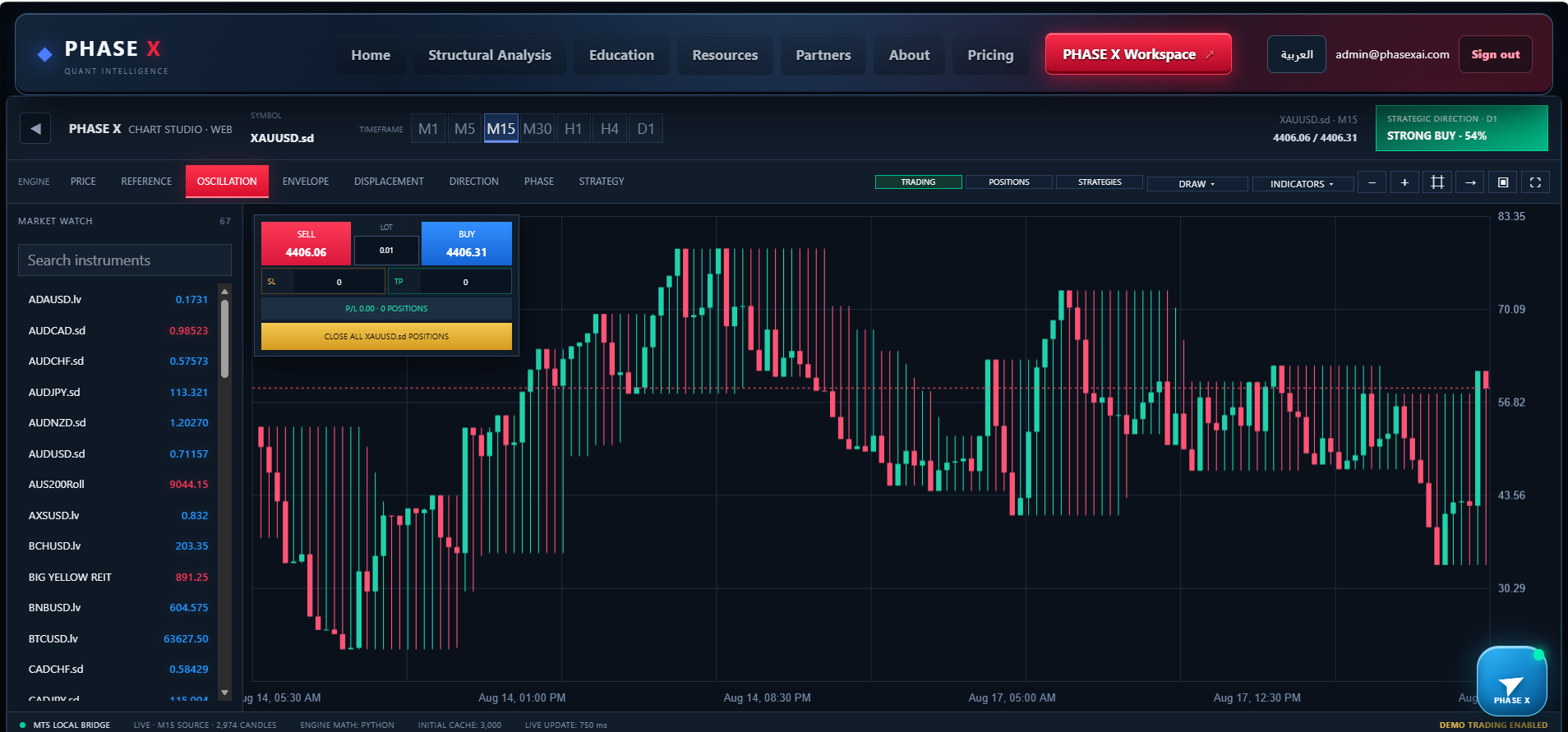Click the back arrow icon beside PHASE X

pyautogui.click(x=35, y=129)
